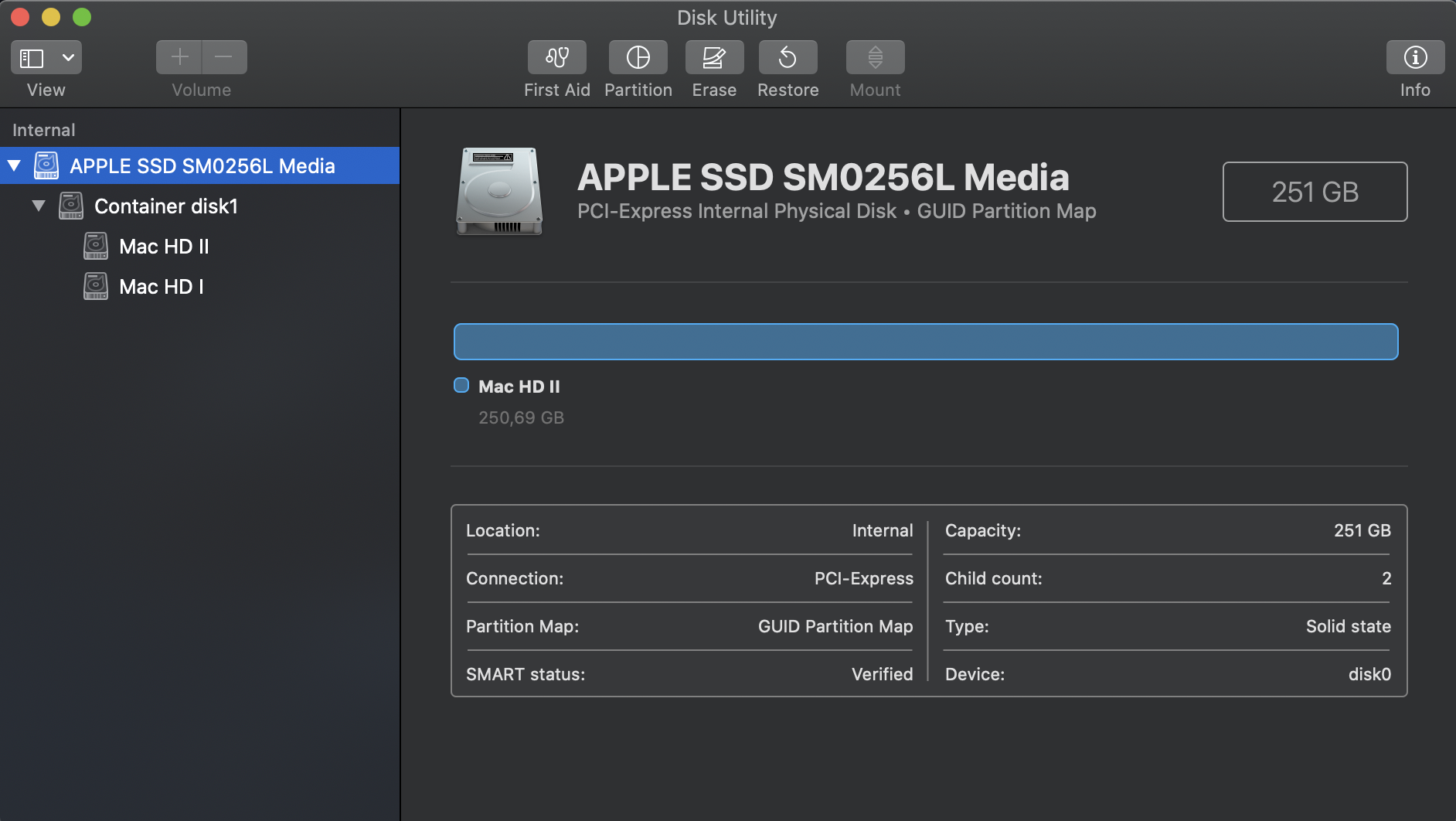Viewport: 1456px width, 821px height.
Task: Click the Mac HD II legend color swatch
Action: click(x=461, y=385)
